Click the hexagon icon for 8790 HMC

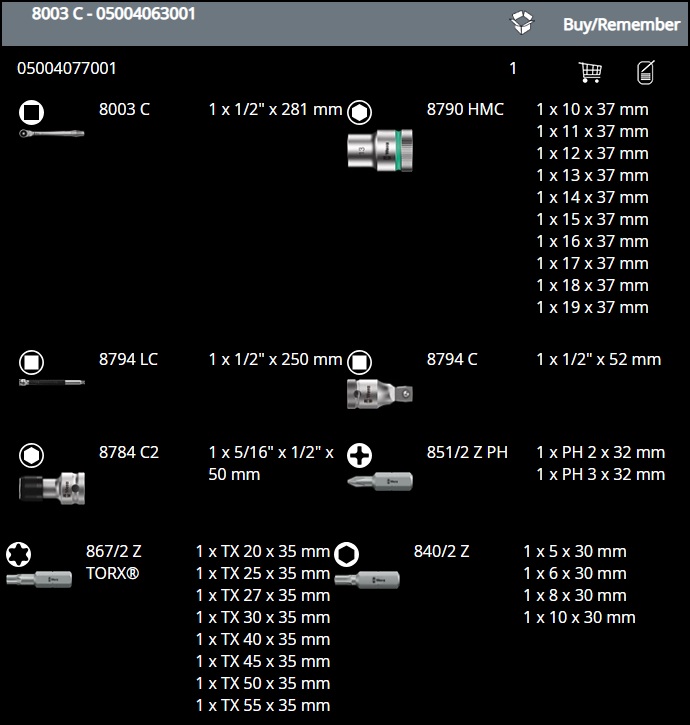pos(359,112)
